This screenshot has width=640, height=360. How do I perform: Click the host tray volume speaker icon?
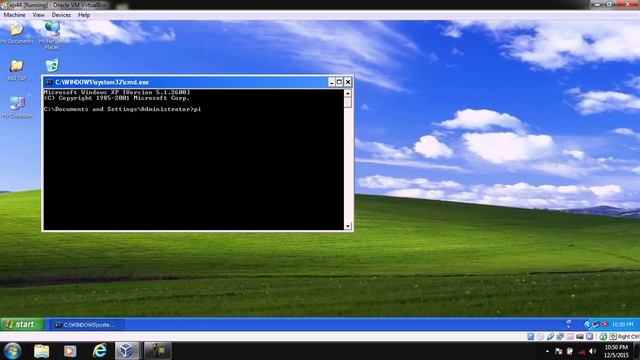click(x=593, y=351)
